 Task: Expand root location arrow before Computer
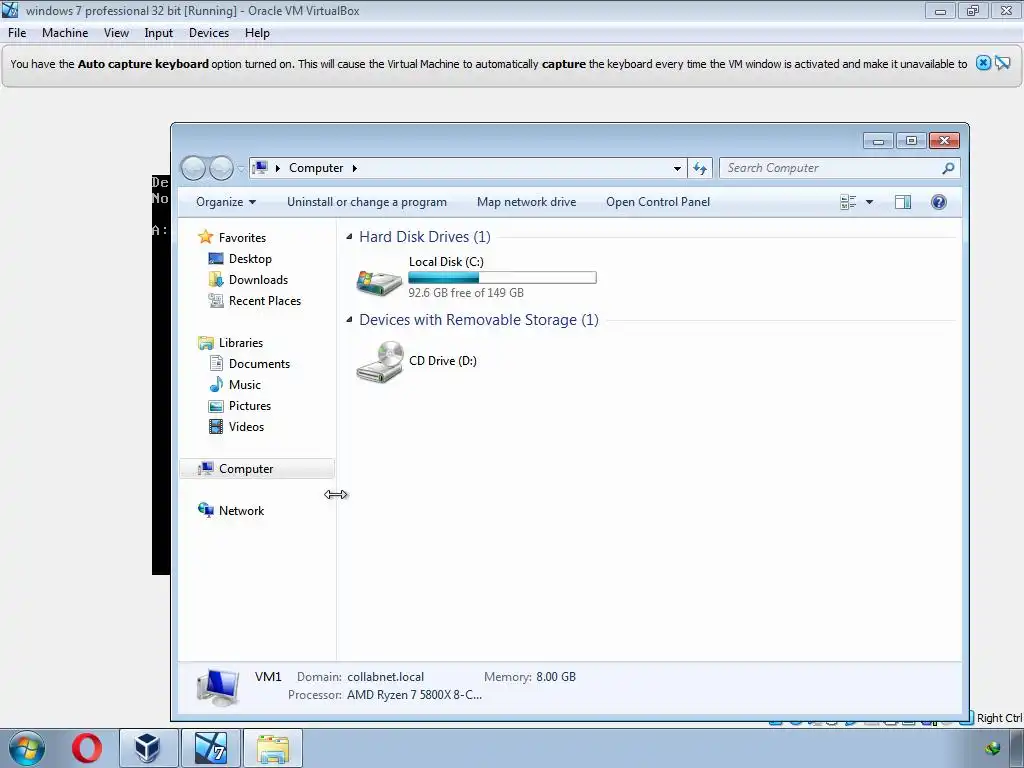click(x=278, y=168)
